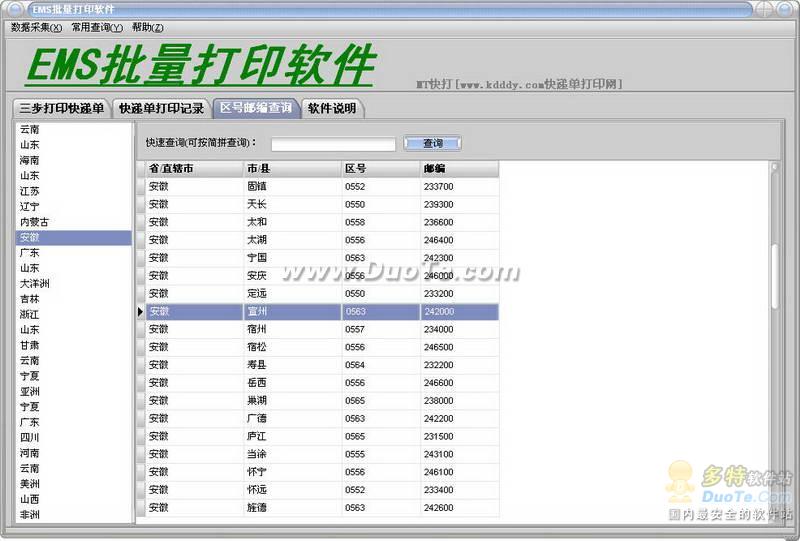Click the 定远 city cell
This screenshot has width=800, height=541.
pyautogui.click(x=292, y=293)
